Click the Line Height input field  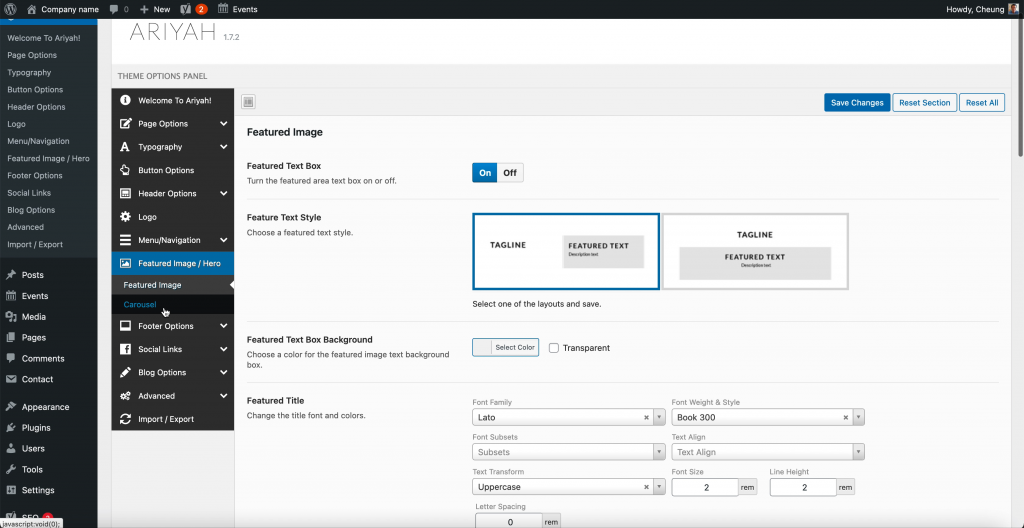click(803, 487)
